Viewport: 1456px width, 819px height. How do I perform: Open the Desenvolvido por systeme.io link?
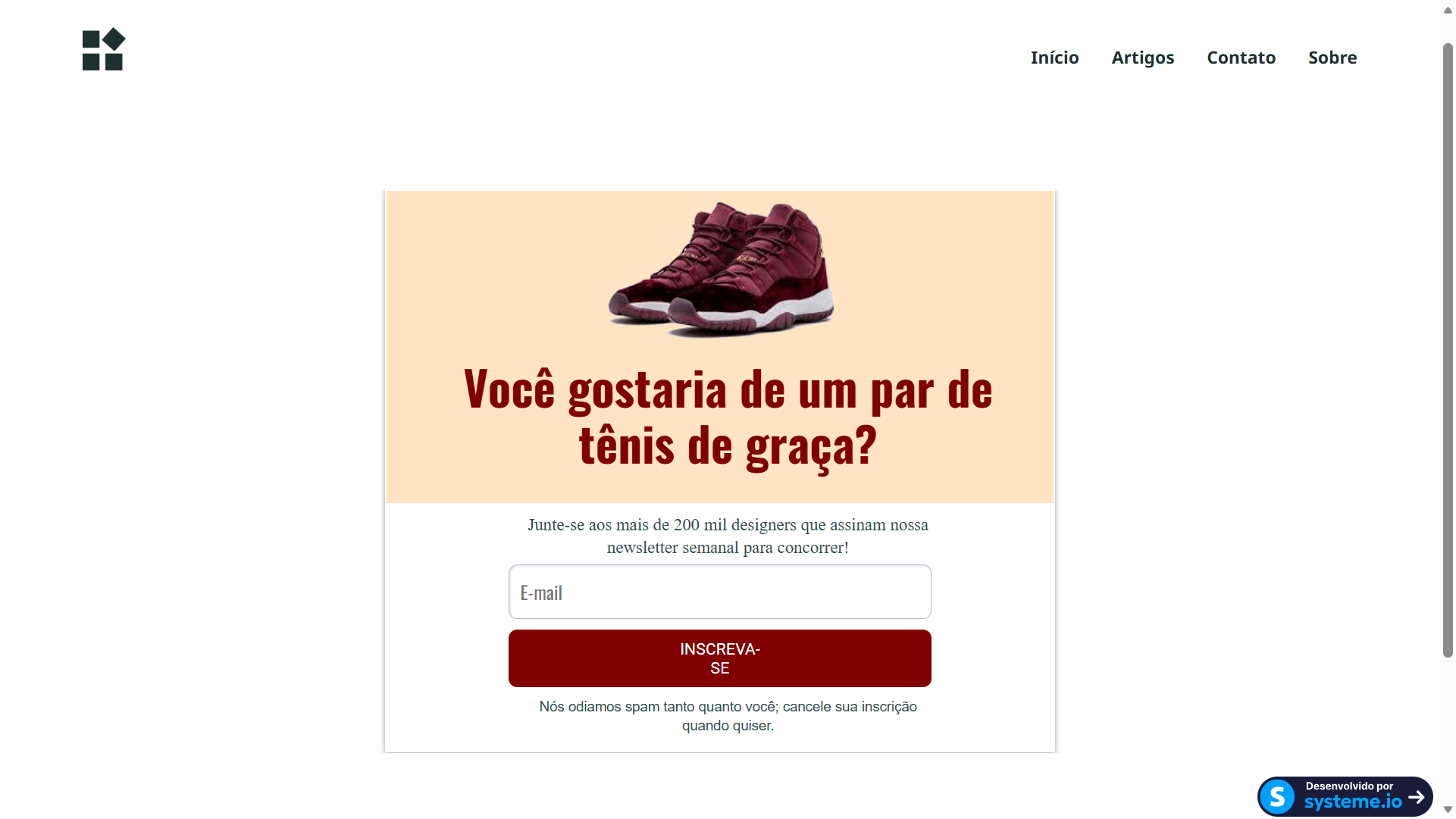point(1345,796)
